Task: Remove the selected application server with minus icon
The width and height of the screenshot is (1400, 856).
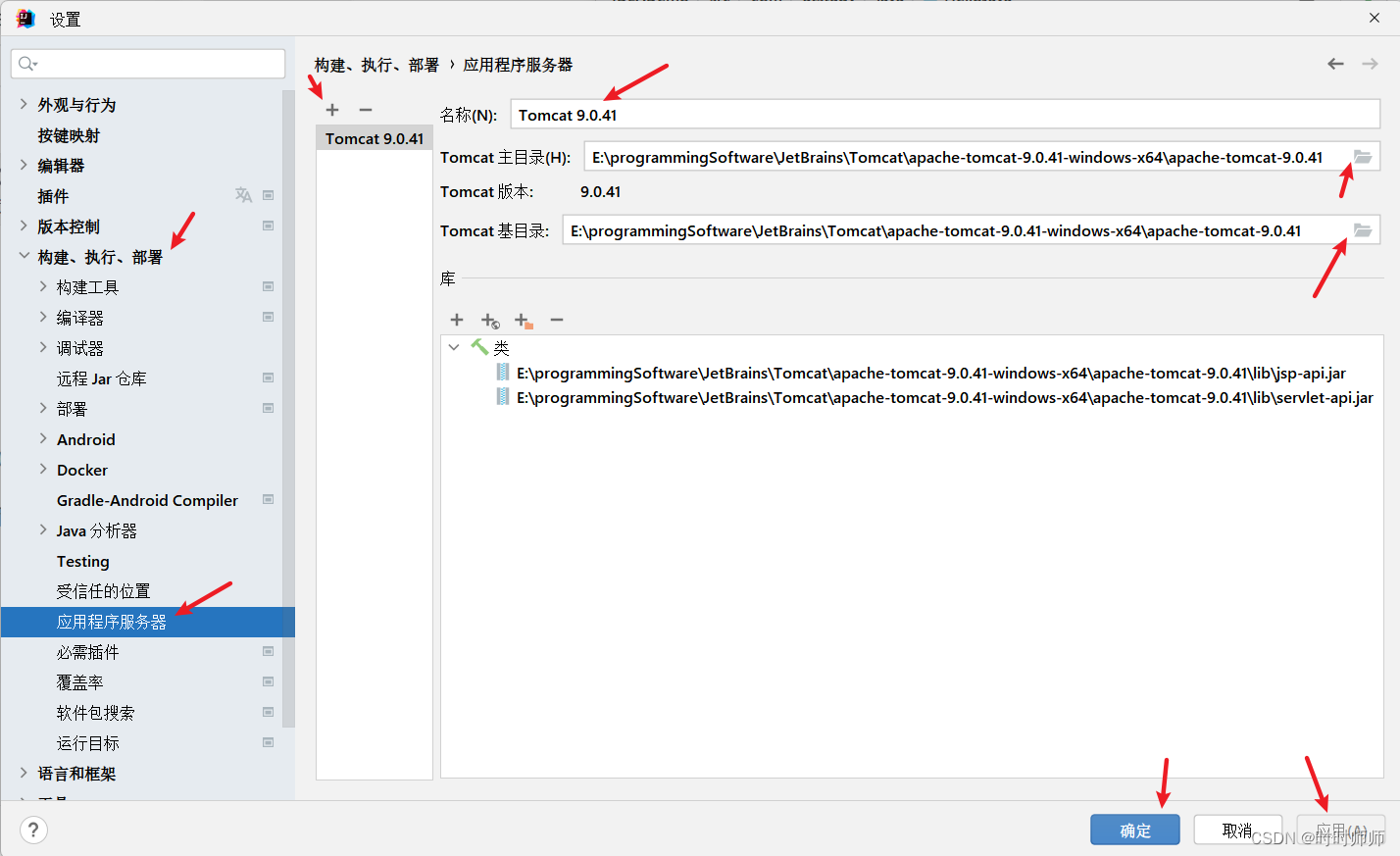Action: tap(366, 110)
